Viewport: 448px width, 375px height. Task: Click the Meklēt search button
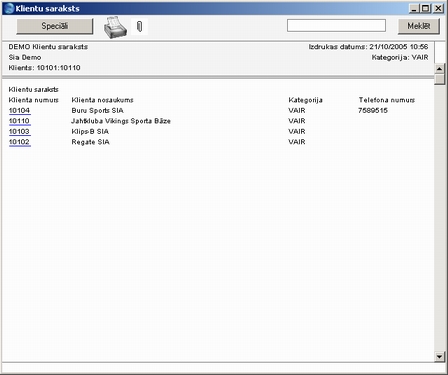click(x=419, y=26)
